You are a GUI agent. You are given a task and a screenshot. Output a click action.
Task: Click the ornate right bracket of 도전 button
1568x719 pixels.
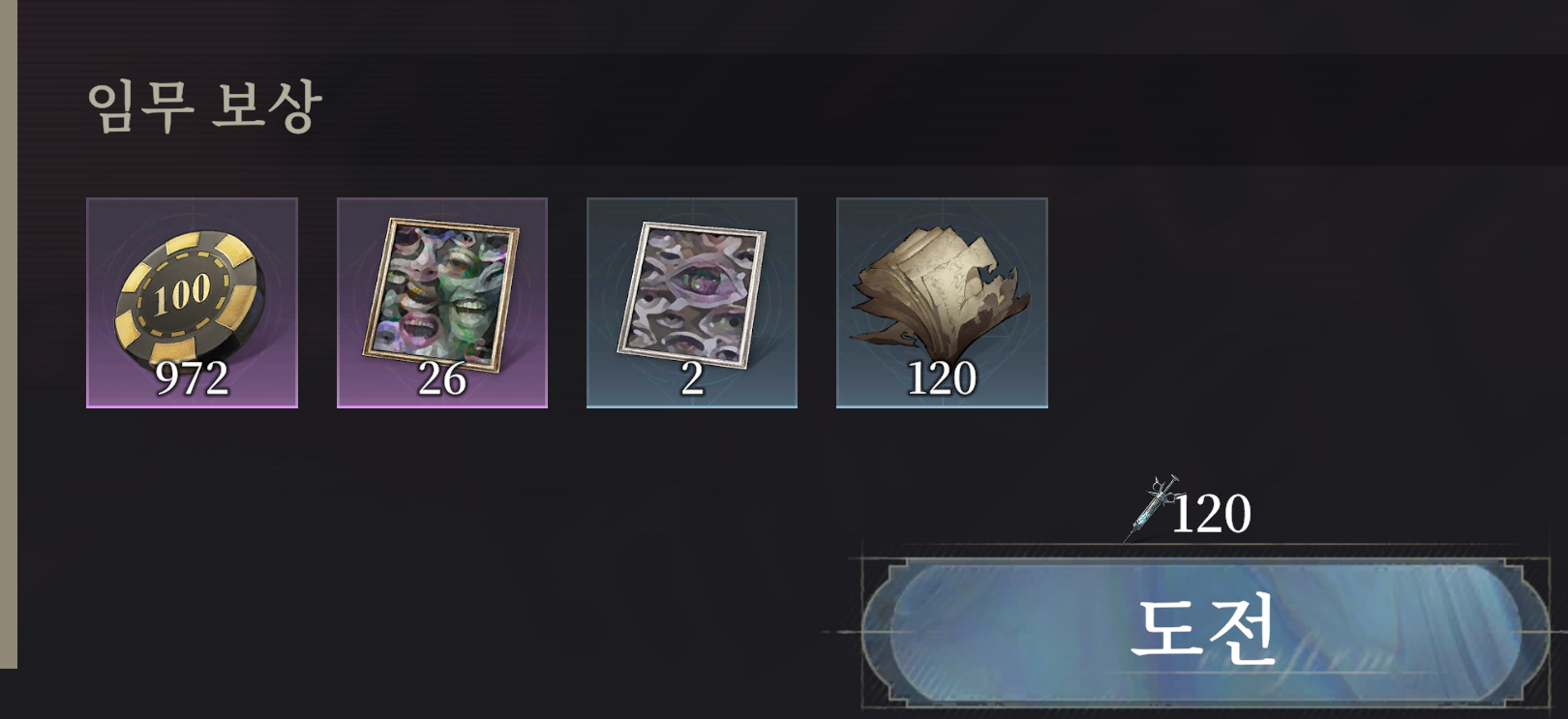point(1527,631)
